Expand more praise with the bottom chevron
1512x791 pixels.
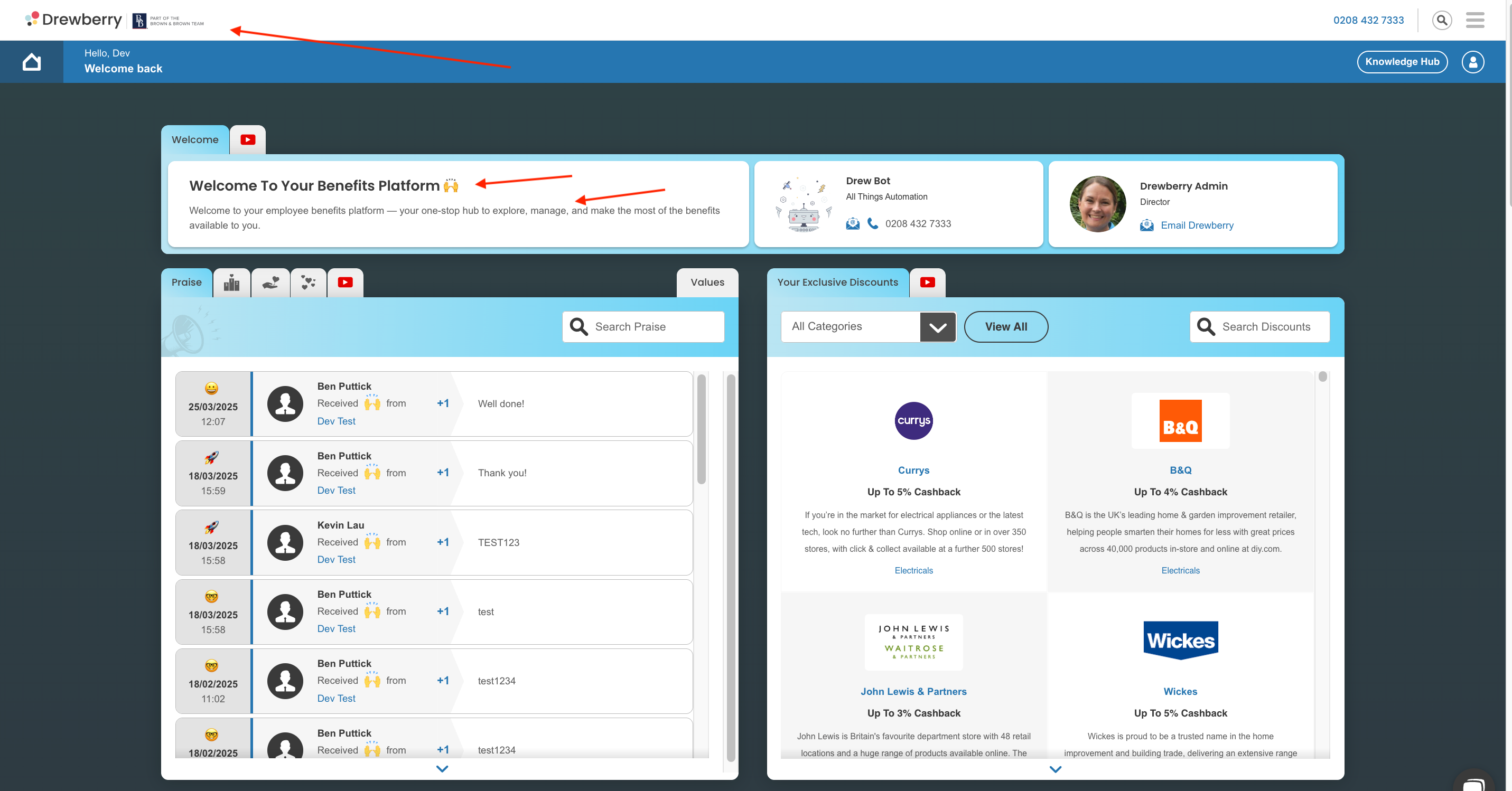(442, 769)
